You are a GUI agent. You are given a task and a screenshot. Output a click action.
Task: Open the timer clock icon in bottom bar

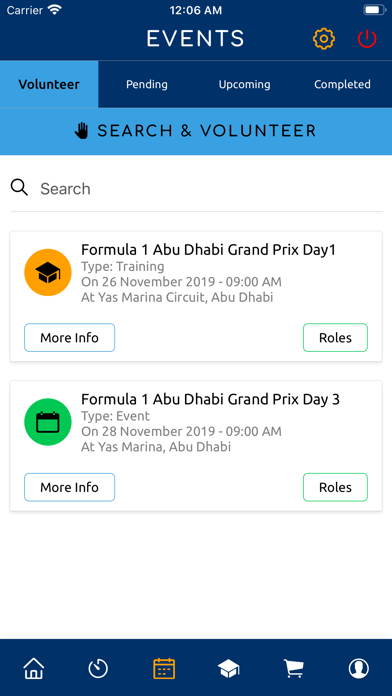[x=98, y=668]
